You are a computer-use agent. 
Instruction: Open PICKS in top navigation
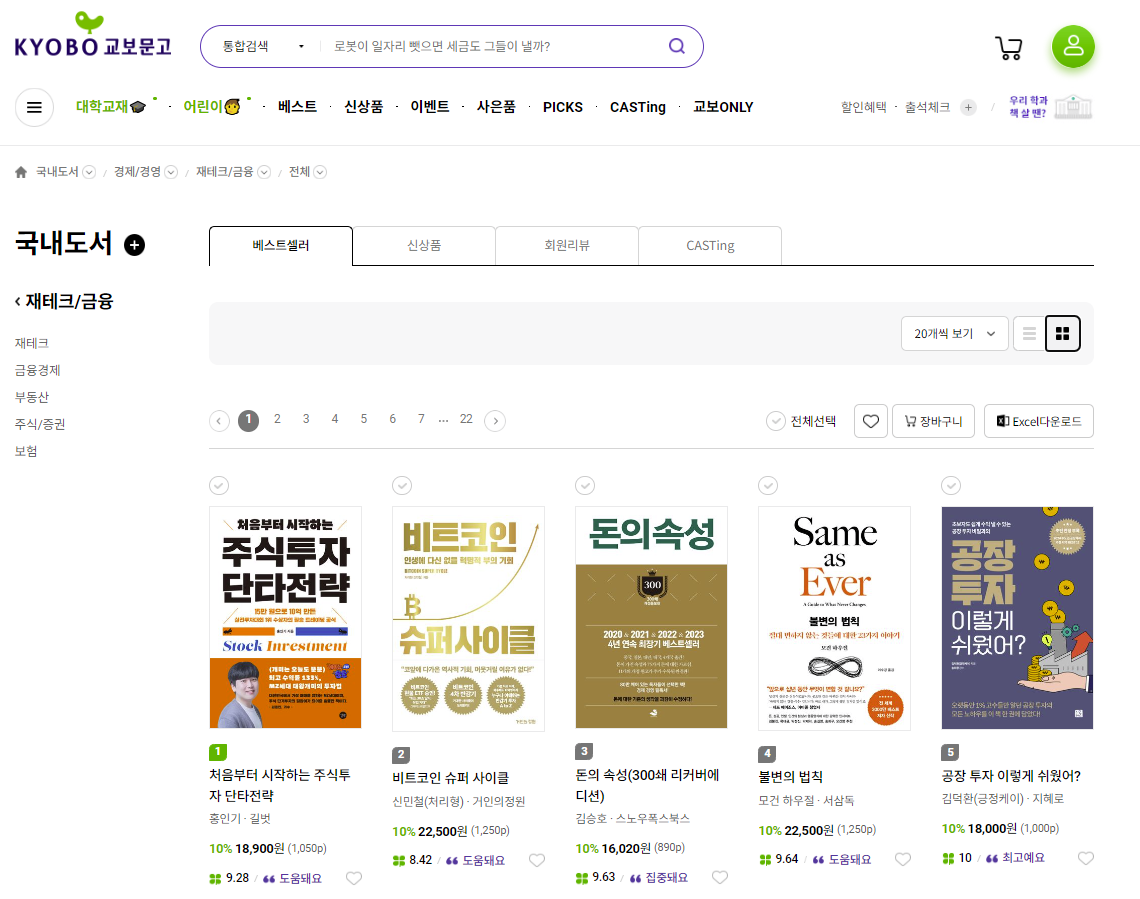coord(563,108)
